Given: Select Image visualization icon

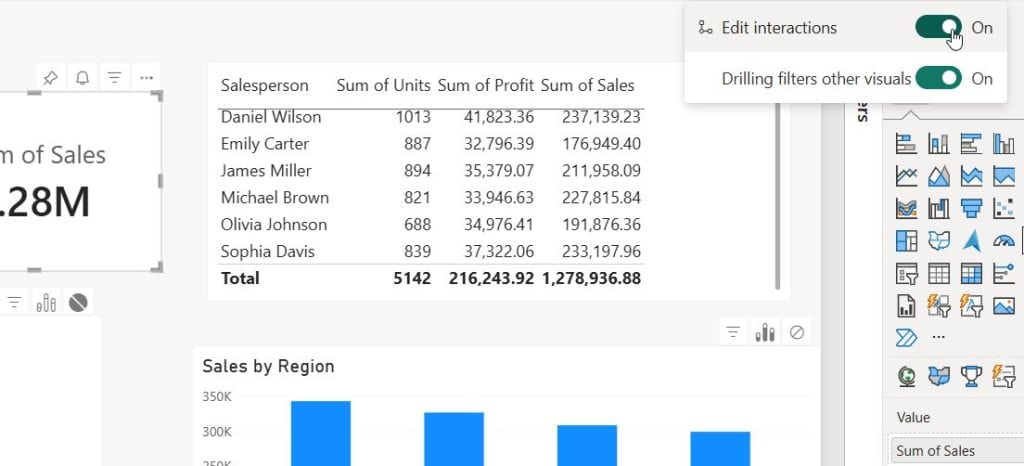Looking at the screenshot, I should (1004, 305).
